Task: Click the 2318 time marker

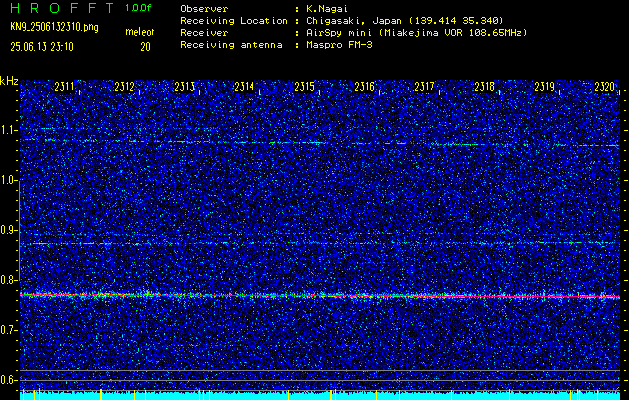Action: 485,87
